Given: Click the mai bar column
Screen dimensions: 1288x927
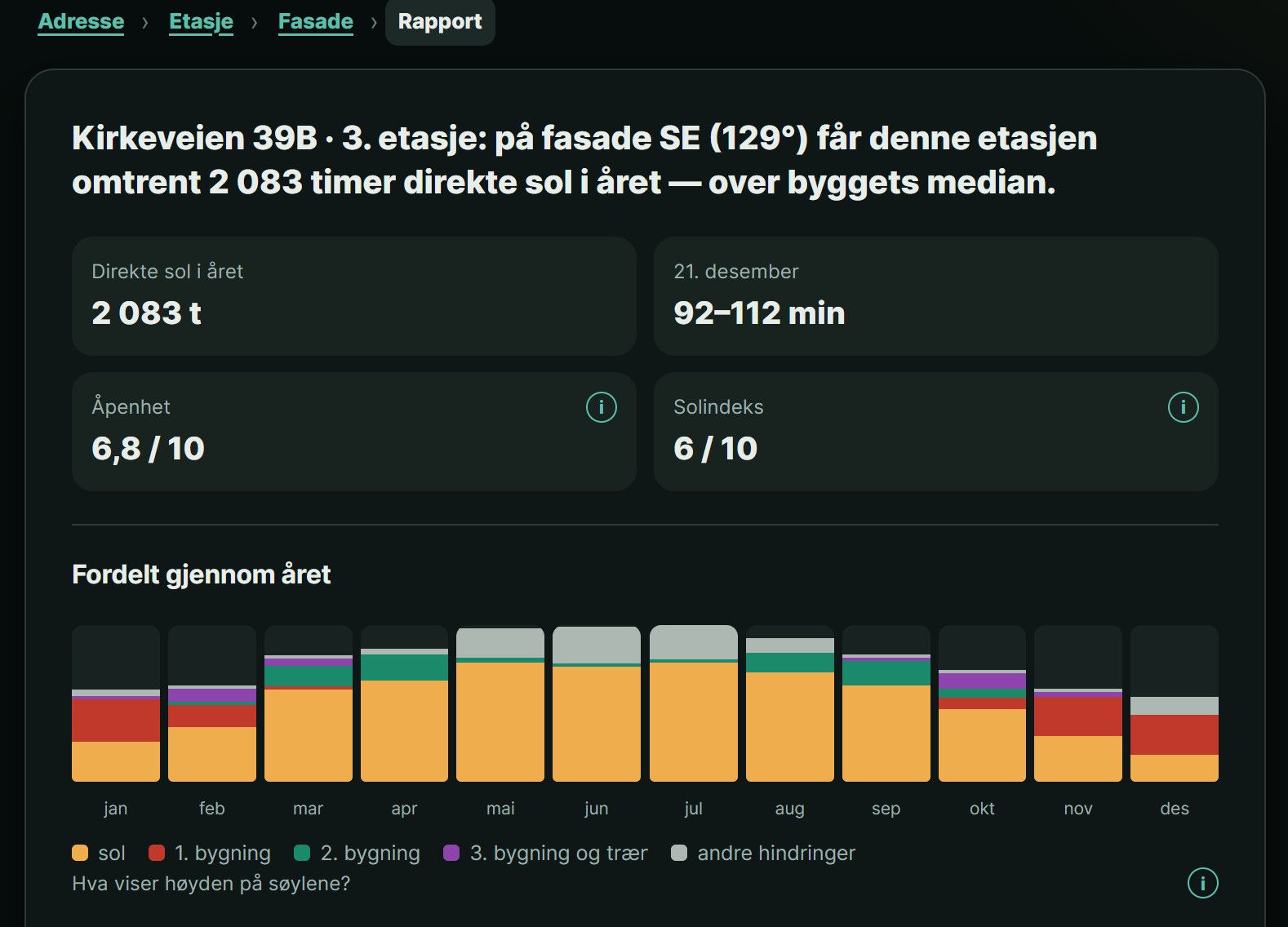Looking at the screenshot, I should tap(500, 703).
